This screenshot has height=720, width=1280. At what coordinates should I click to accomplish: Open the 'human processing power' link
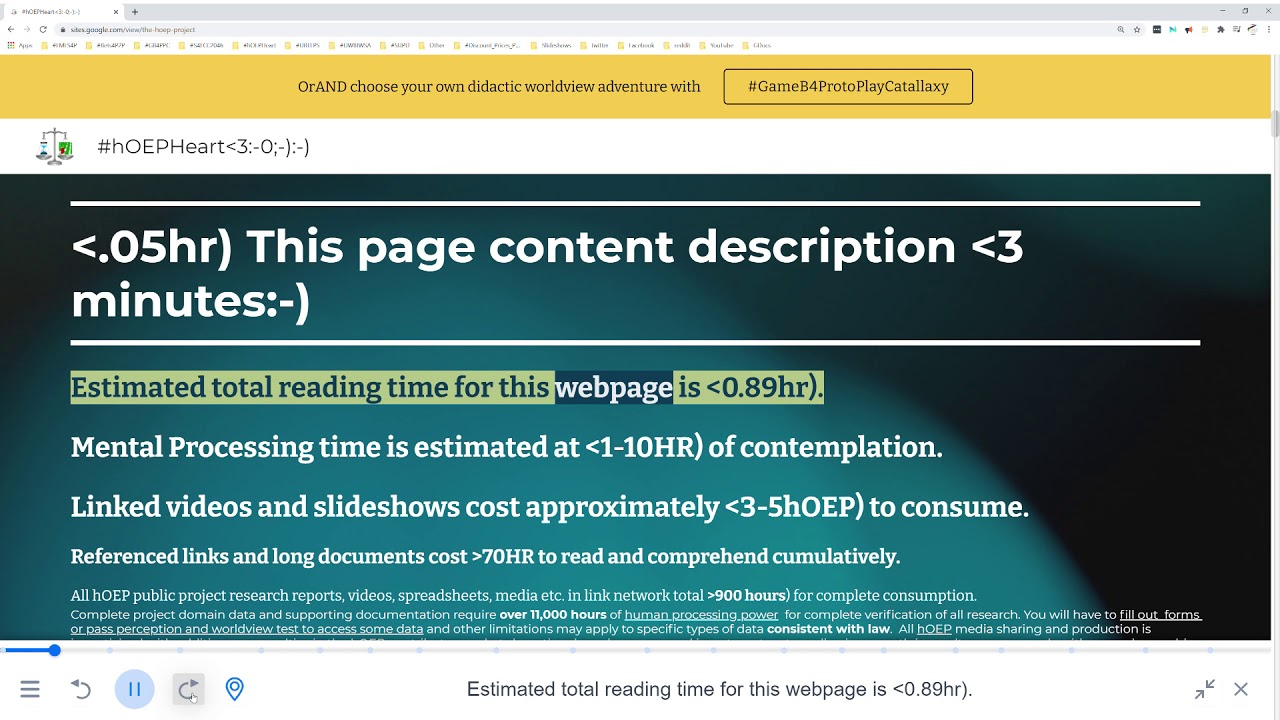tap(701, 614)
